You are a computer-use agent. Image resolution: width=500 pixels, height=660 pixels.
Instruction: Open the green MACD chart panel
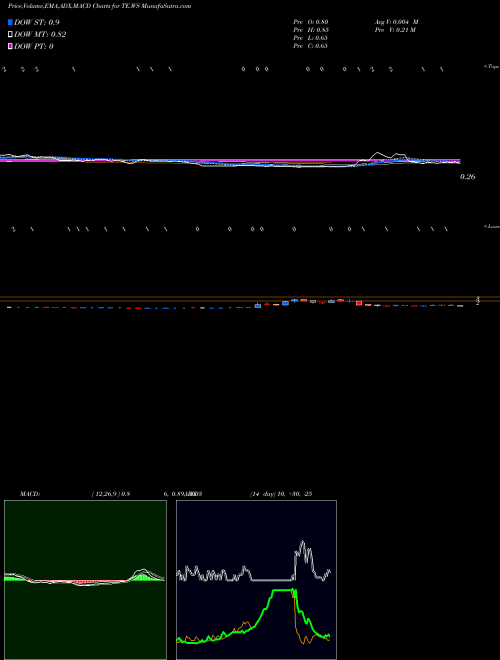click(85, 580)
